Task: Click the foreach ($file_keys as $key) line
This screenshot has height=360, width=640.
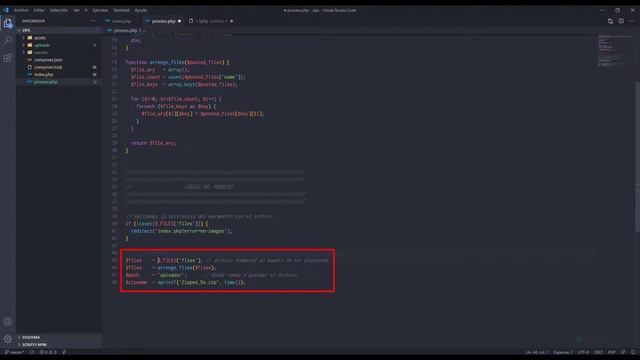Action: tap(176, 107)
